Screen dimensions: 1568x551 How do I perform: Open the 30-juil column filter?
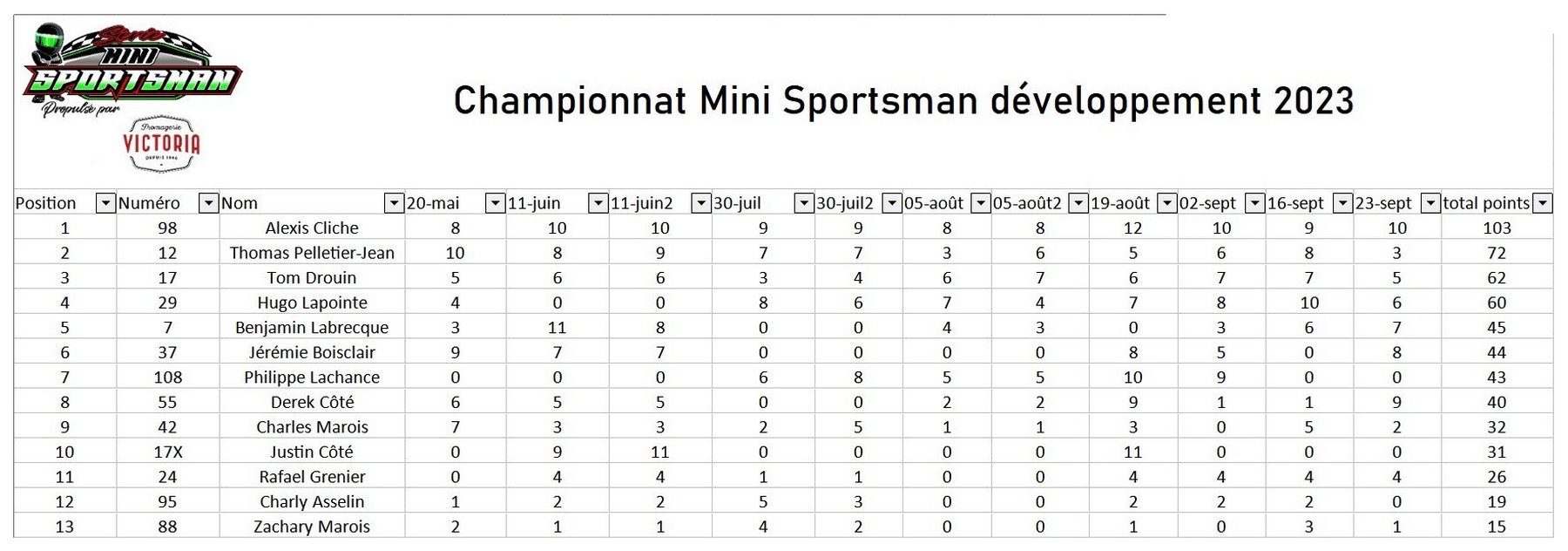pos(804,203)
